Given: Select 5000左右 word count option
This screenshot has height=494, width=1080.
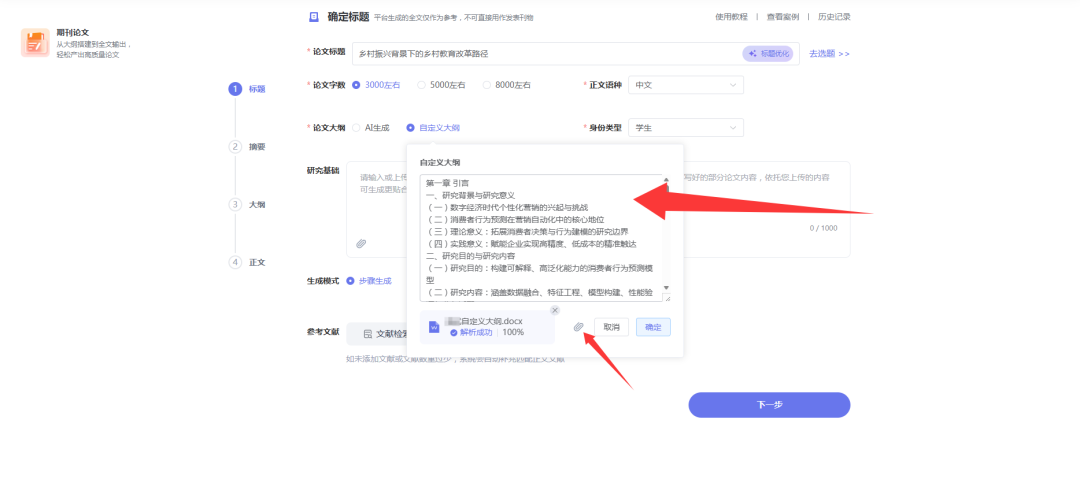Looking at the screenshot, I should point(442,85).
